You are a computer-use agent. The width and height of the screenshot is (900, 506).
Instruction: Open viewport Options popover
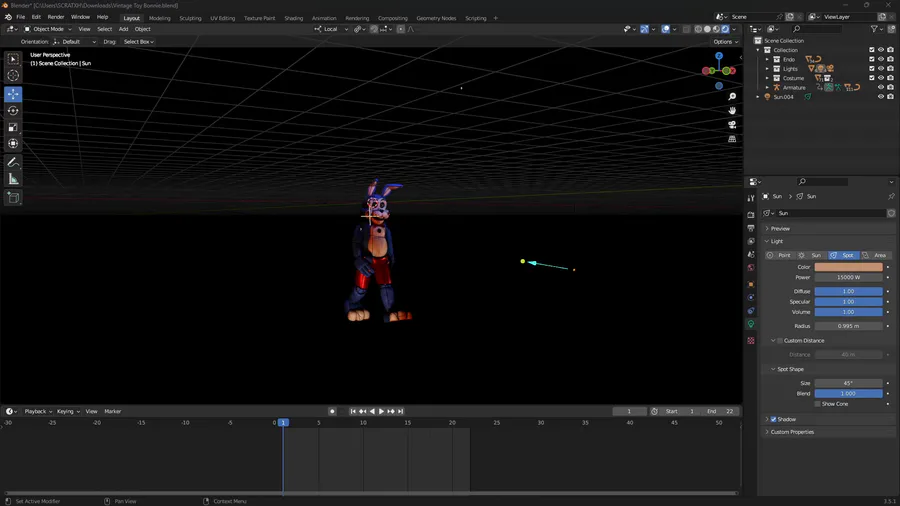(x=726, y=42)
